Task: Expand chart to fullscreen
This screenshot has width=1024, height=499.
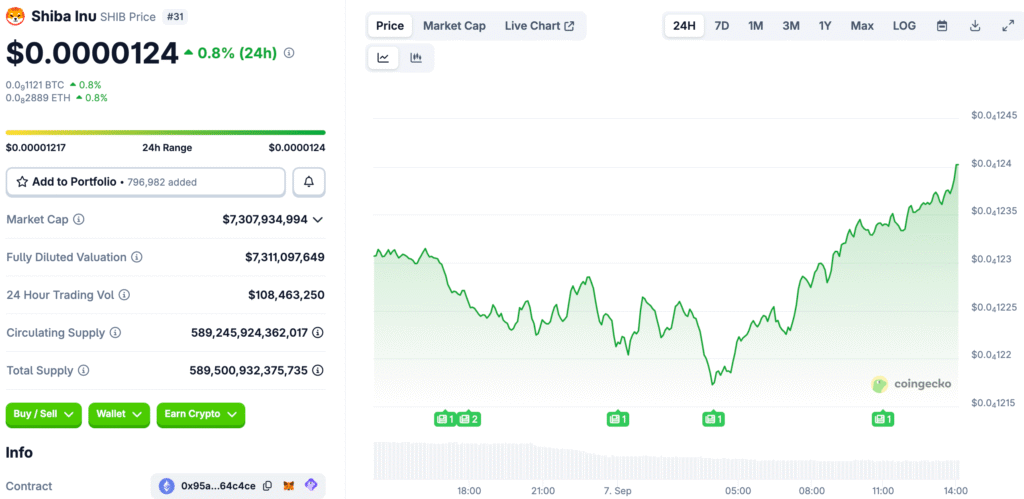Action: click(x=1008, y=26)
